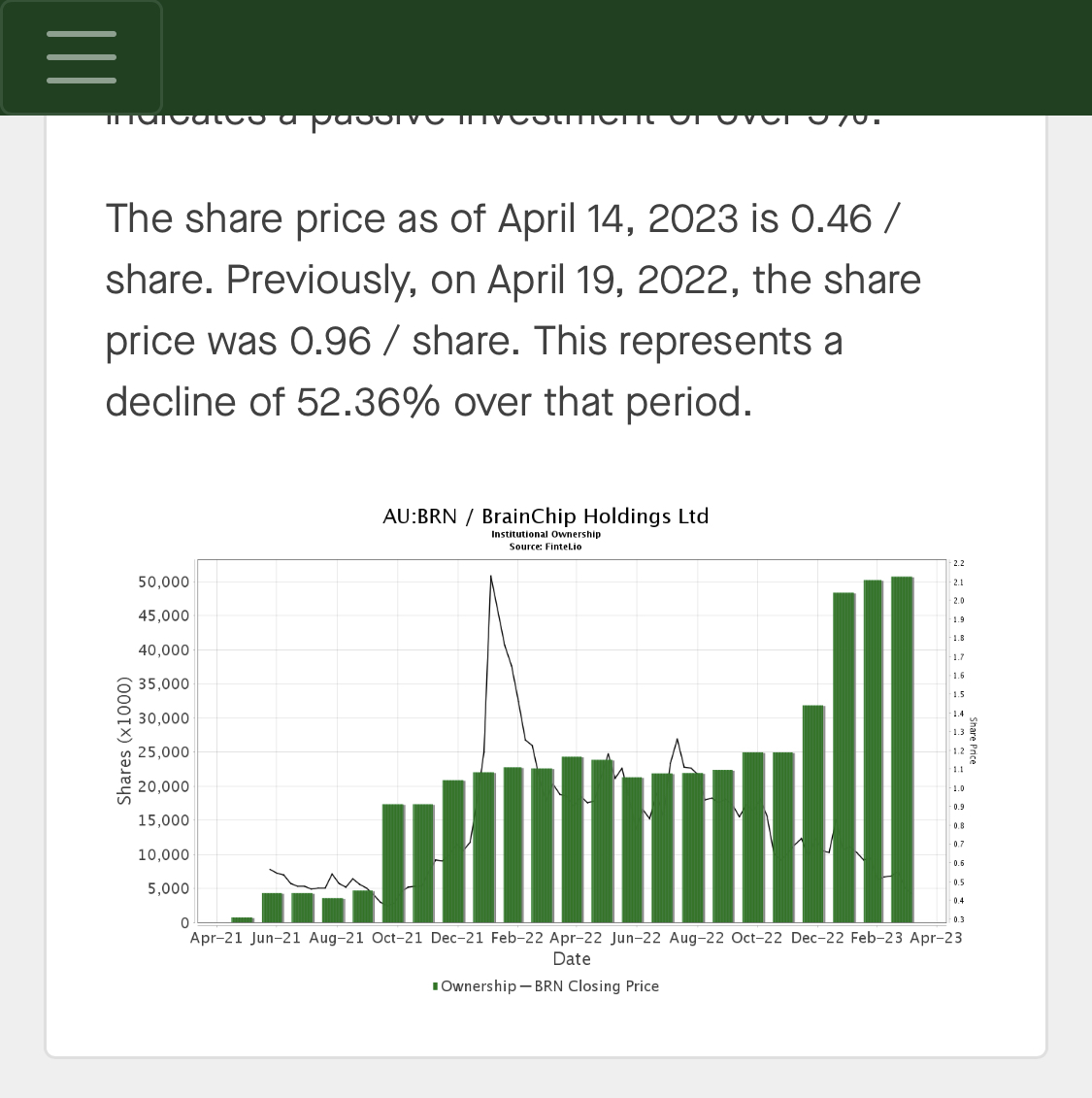Click the Apr-23 x-axis tick label
Image resolution: width=1092 pixels, height=1098 pixels.
pyautogui.click(x=936, y=938)
